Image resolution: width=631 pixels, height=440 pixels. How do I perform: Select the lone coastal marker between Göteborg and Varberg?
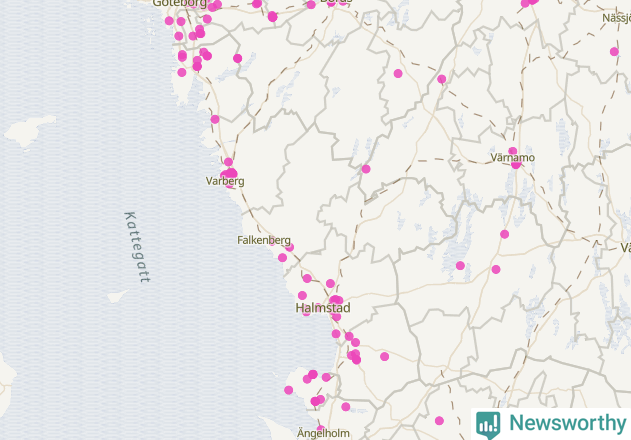pyautogui.click(x=215, y=119)
